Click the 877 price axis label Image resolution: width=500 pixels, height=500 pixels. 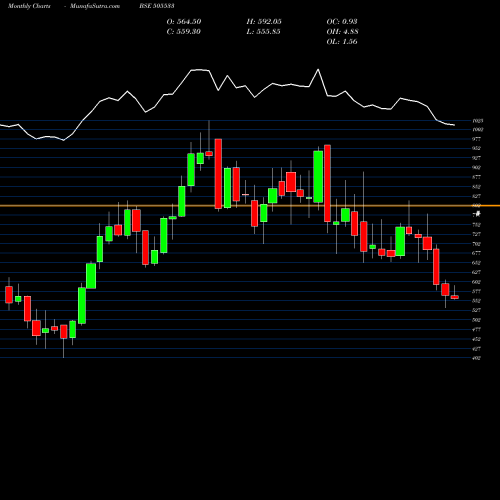pyautogui.click(x=477, y=177)
